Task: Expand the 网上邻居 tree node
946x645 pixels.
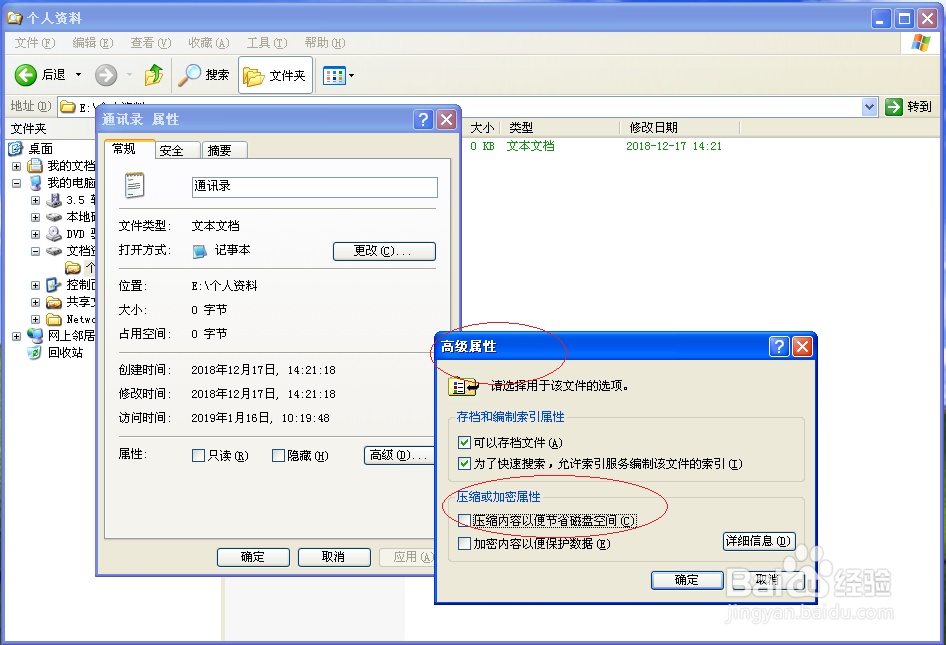Action: click(16, 336)
